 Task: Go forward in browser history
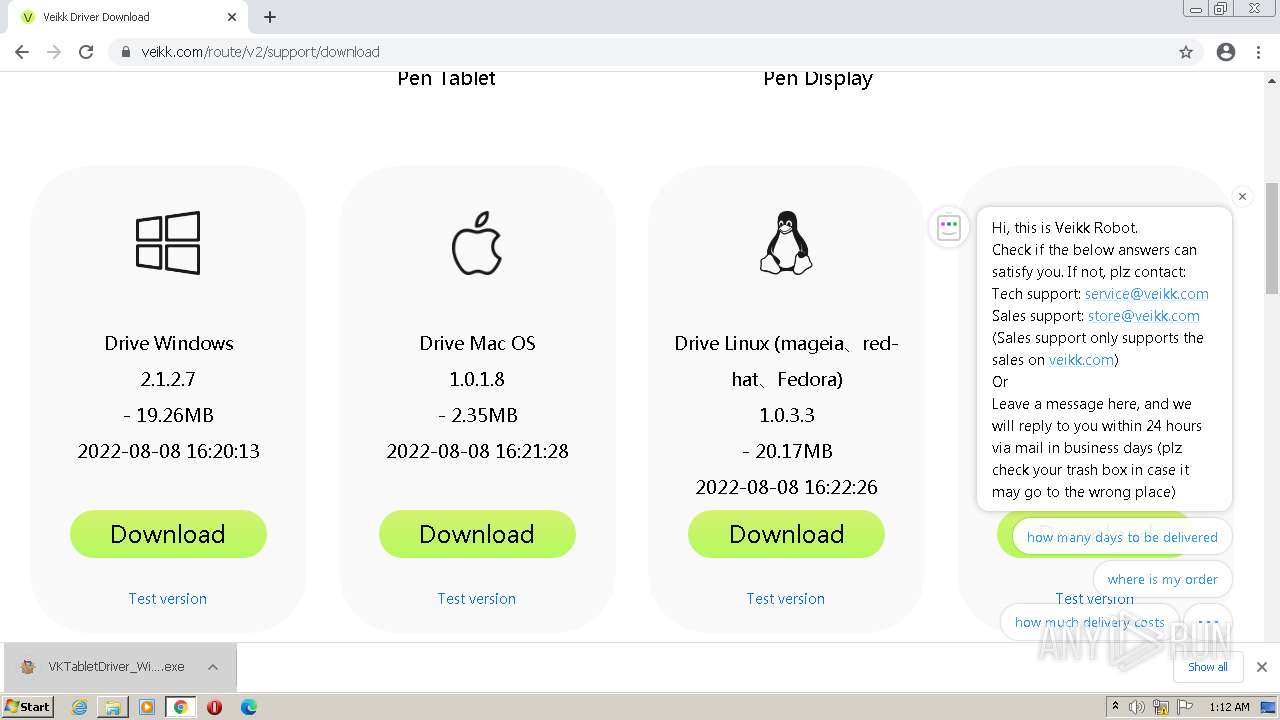[54, 52]
